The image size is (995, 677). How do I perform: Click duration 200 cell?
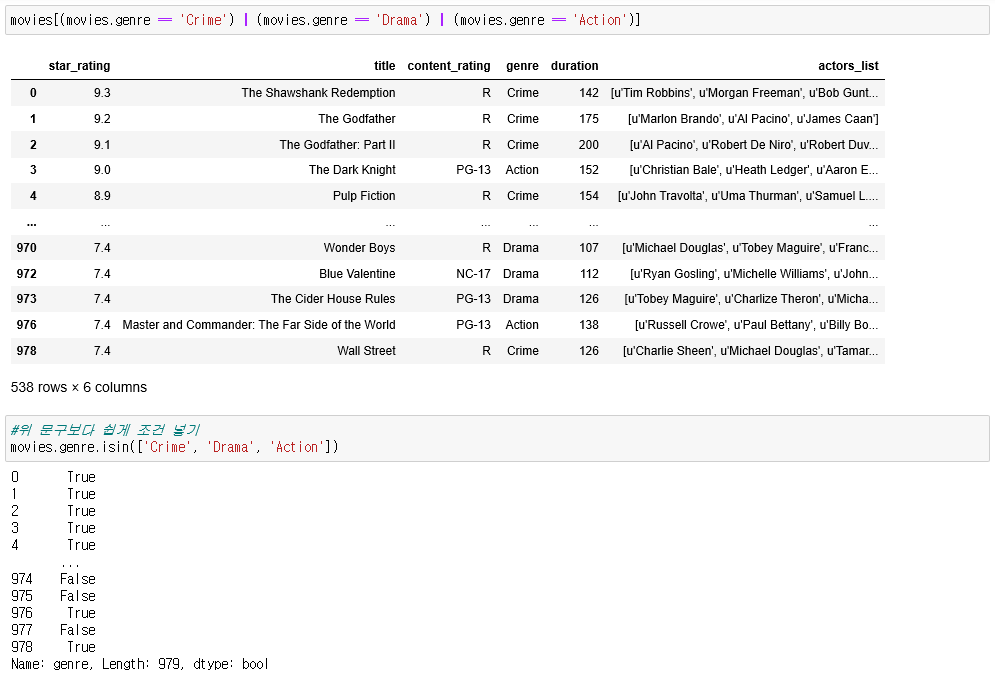589,145
